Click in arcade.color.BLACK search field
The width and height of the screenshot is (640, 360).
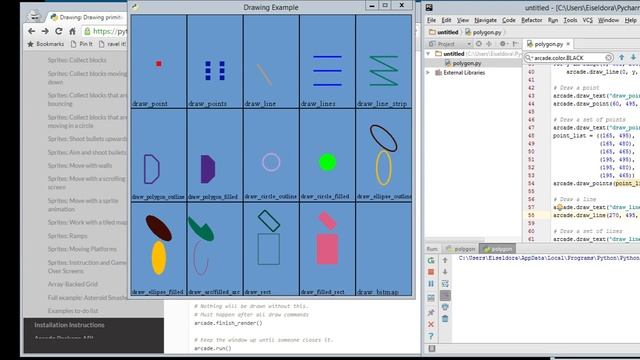coord(568,58)
